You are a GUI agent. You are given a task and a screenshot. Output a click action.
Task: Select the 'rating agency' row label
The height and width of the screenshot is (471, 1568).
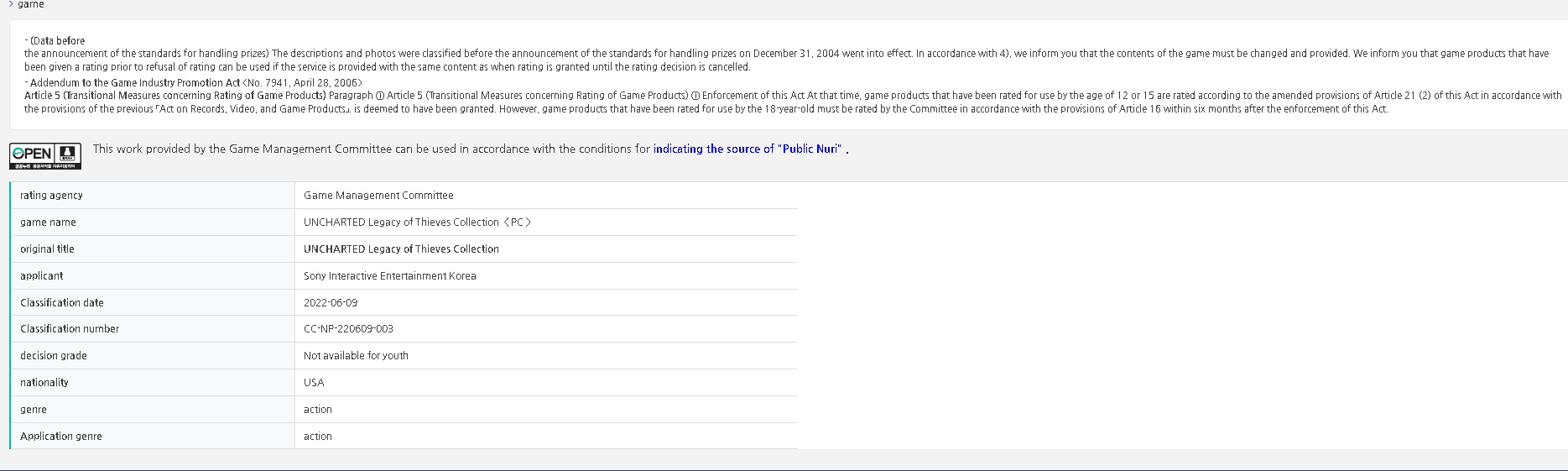pyautogui.click(x=51, y=196)
